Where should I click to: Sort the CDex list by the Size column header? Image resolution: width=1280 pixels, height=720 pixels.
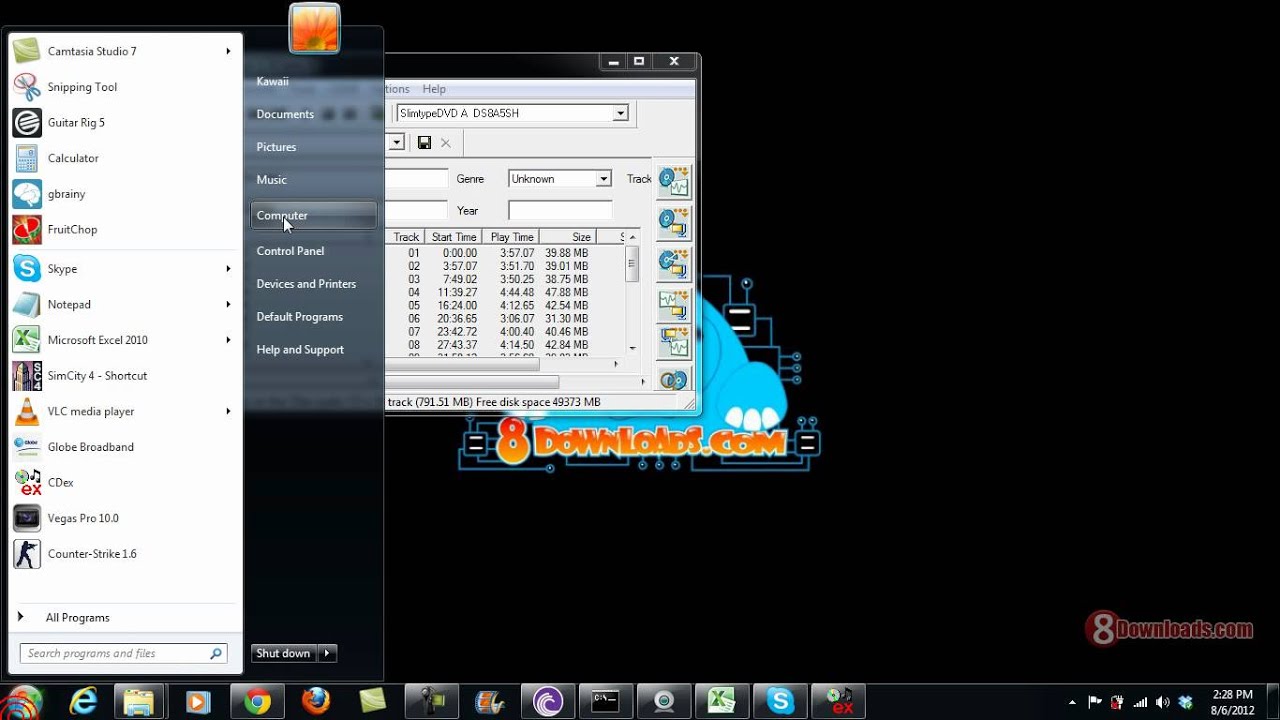(x=568, y=237)
